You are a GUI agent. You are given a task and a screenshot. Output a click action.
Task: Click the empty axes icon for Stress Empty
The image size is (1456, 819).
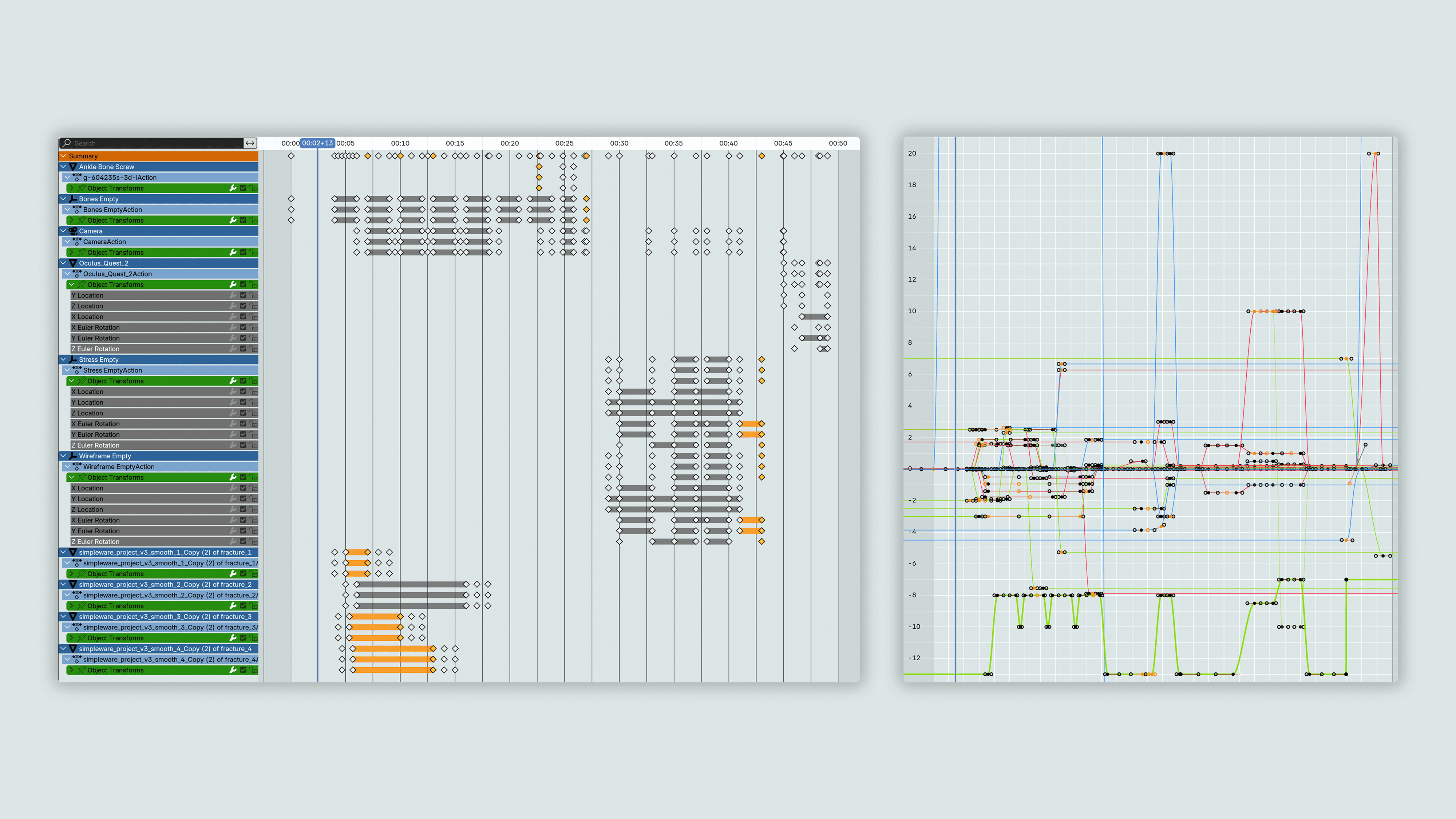point(73,360)
